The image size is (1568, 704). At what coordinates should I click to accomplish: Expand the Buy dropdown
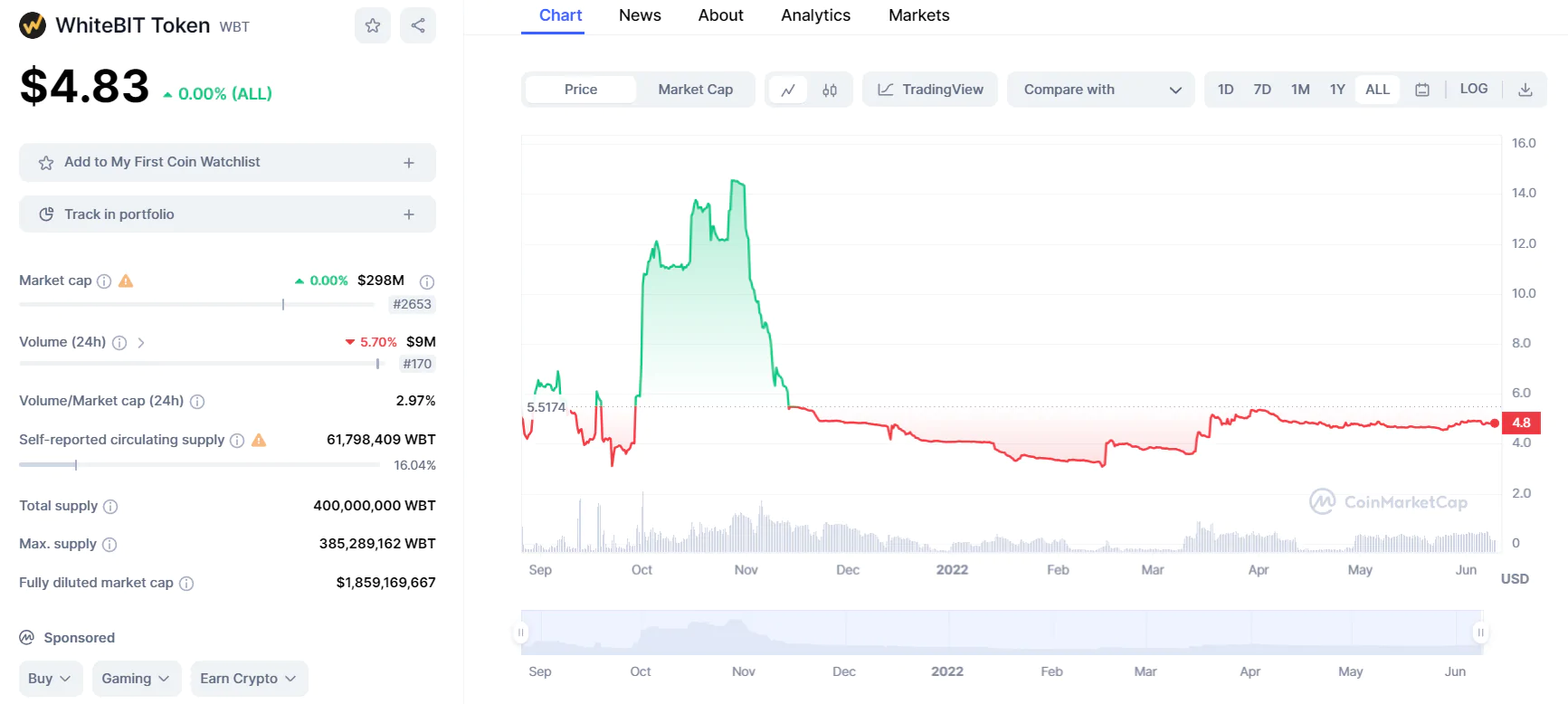point(51,679)
